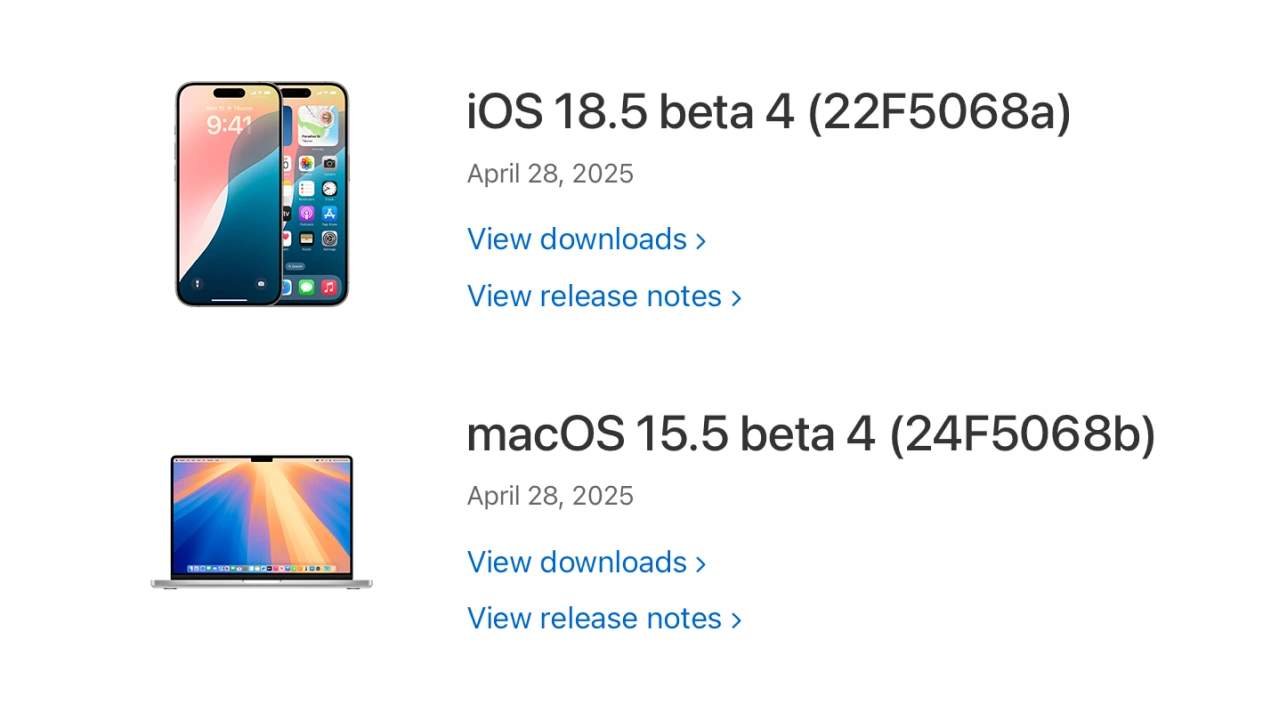Screen dimensions: 1280x720
Task: Click the Podcasts icon on the iPhone
Action: pyautogui.click(x=306, y=214)
